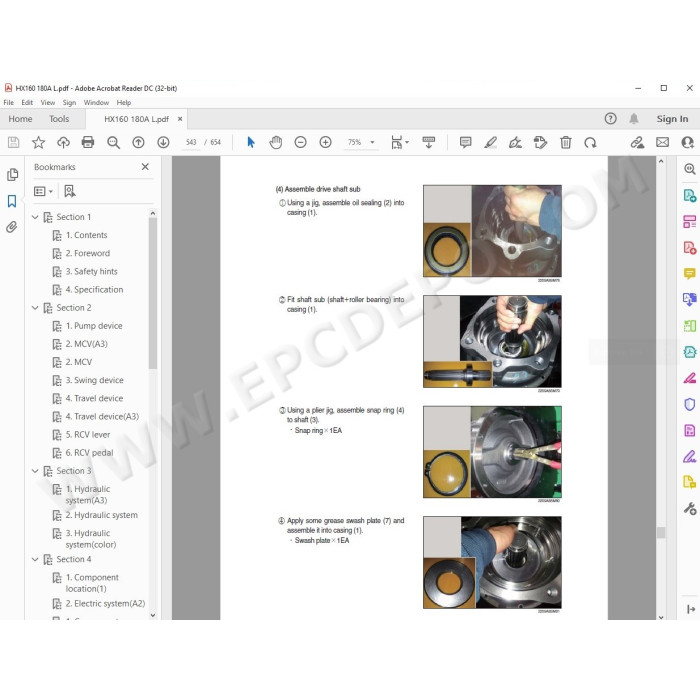700x700 pixels.
Task: Open bookmark 5. RCV lever
Action: (x=88, y=435)
